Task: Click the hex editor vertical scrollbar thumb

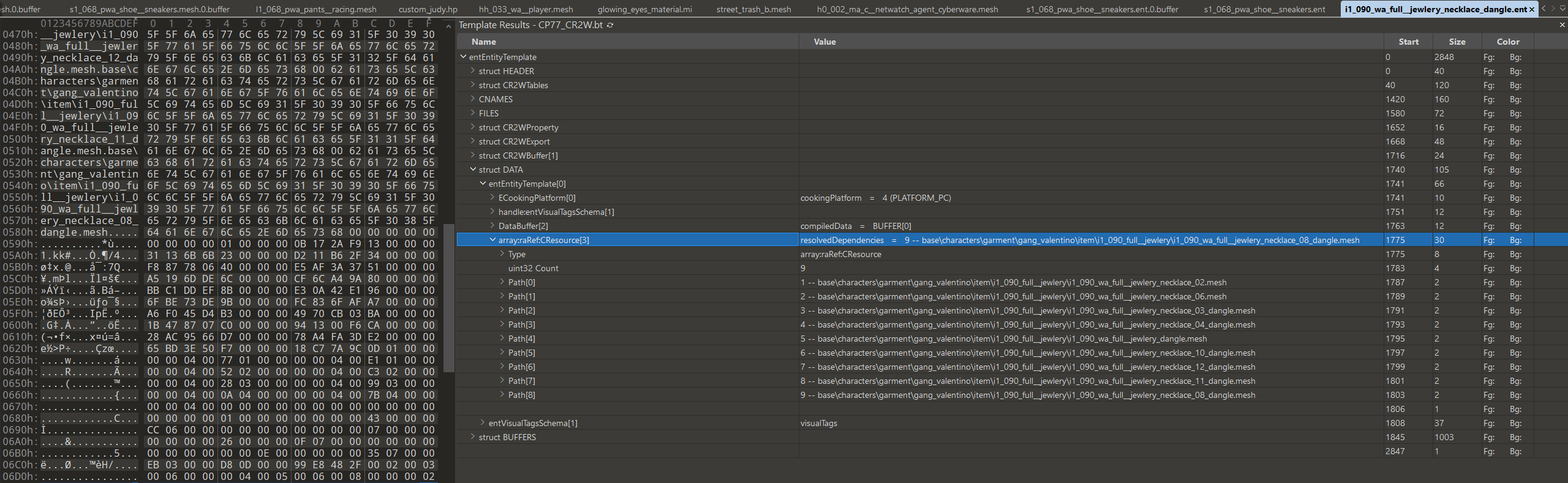Action: click(x=449, y=298)
